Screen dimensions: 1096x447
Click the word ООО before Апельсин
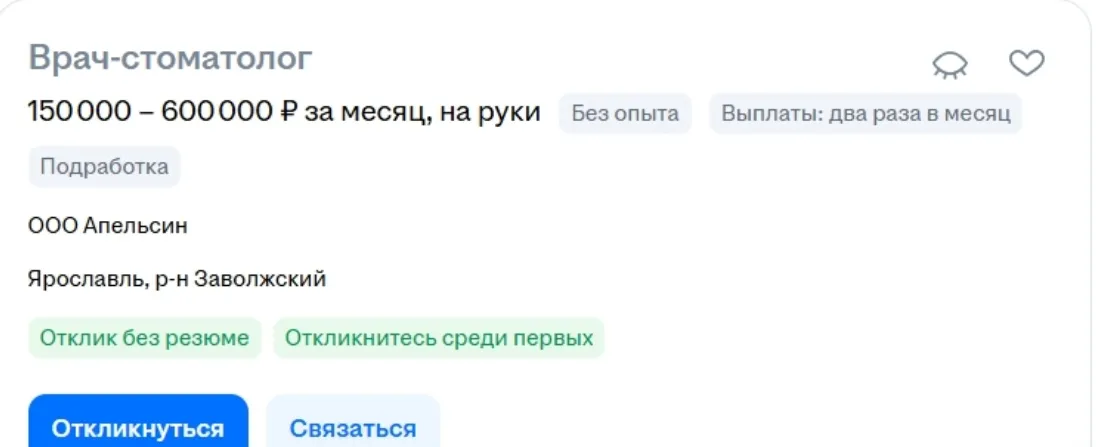coord(47,226)
